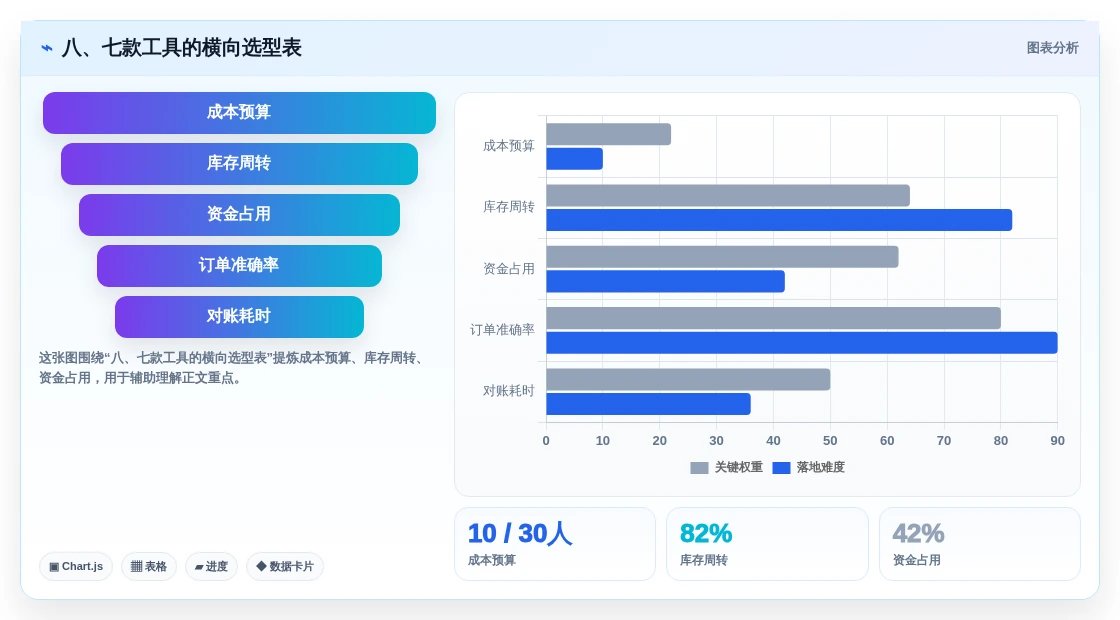Click the 成本预算 label under 10 / 30人
This screenshot has width=1120, height=620.
(x=491, y=561)
